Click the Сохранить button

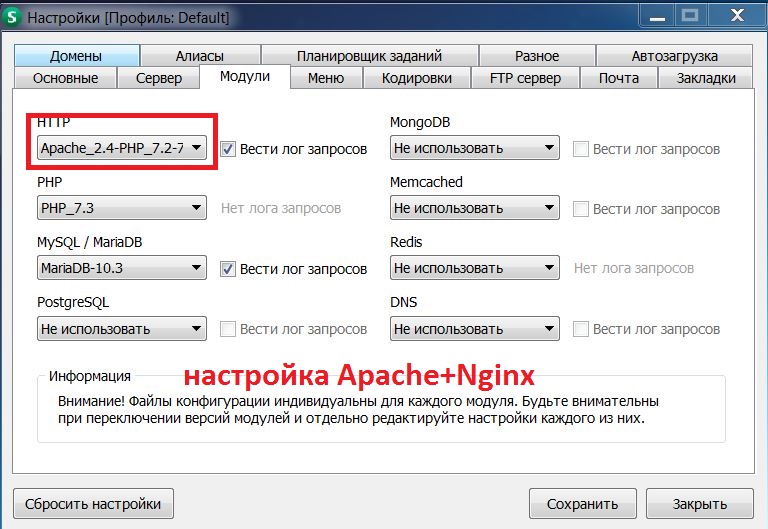(581, 504)
